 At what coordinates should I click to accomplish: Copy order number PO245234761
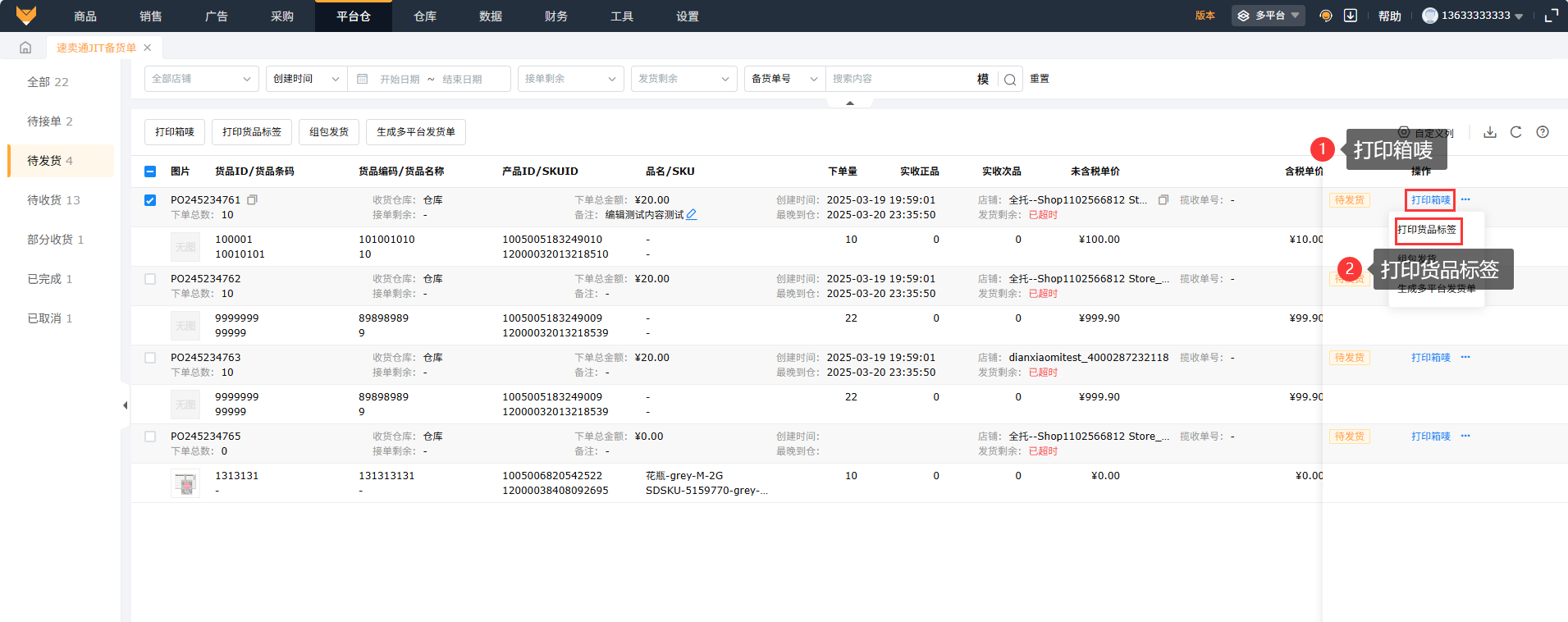[253, 199]
